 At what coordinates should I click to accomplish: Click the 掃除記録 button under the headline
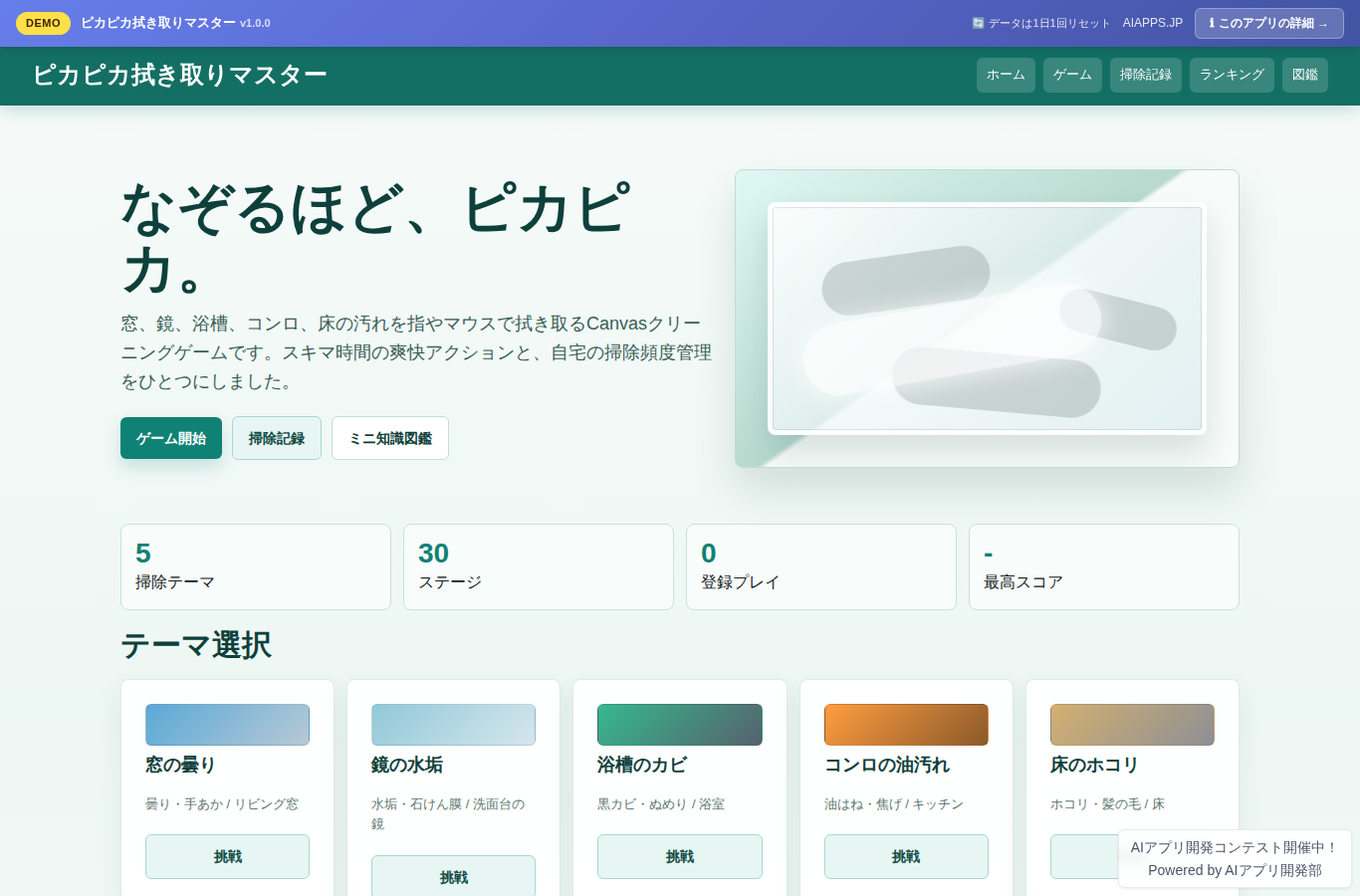point(277,438)
